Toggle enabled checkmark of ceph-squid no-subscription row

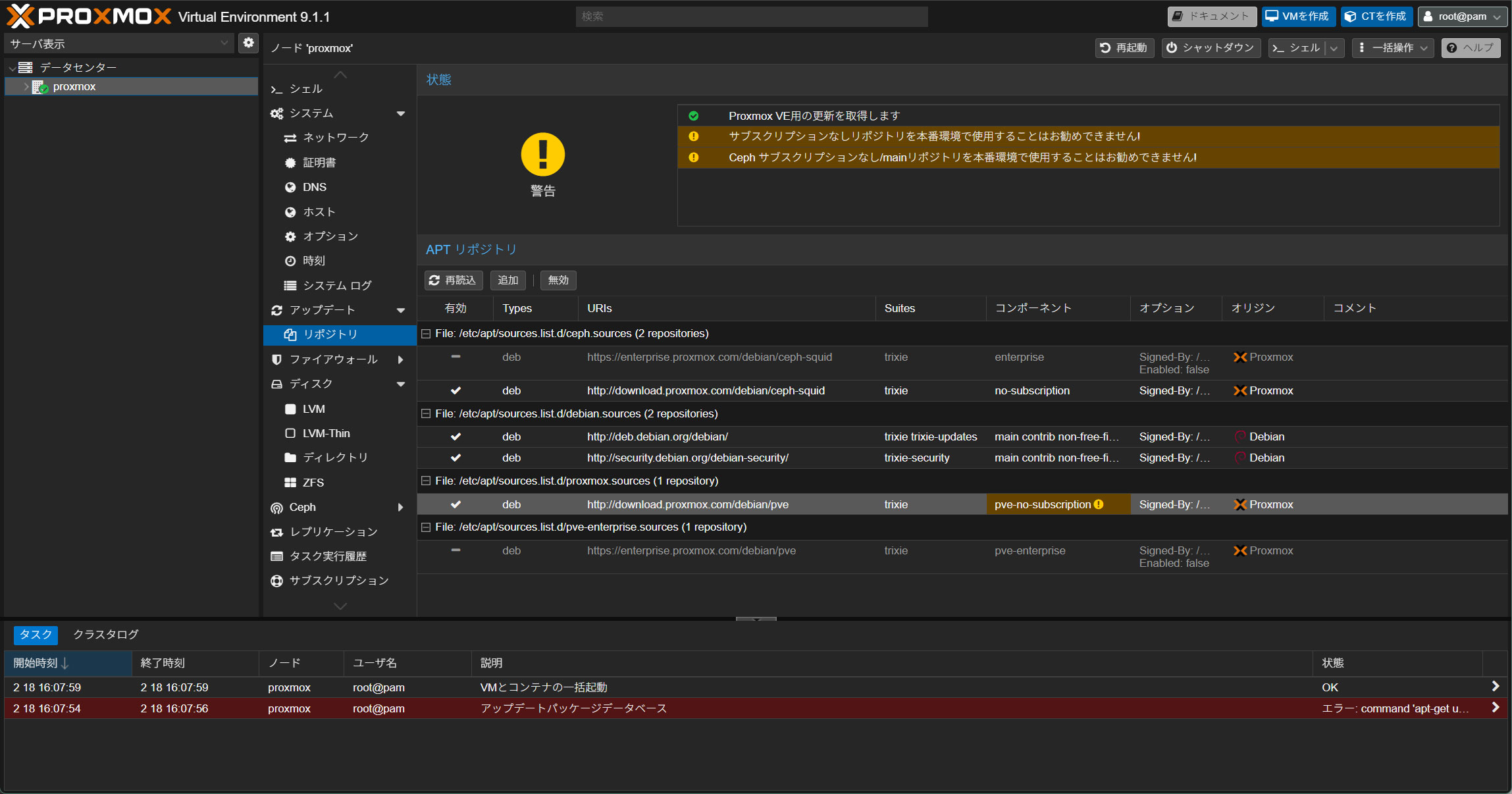(456, 390)
